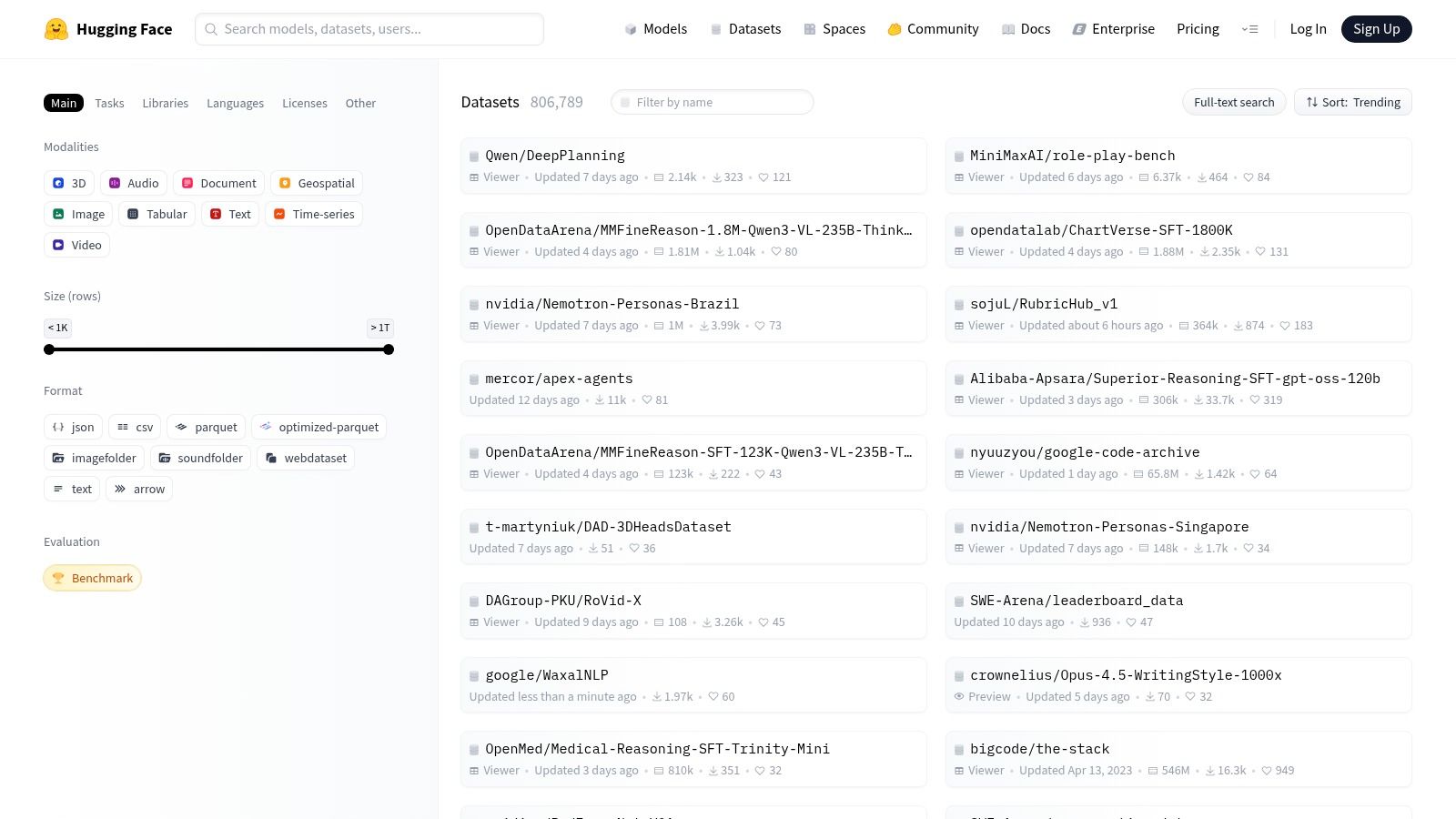
Task: Click the search magnifier in the search bar
Action: 211,29
